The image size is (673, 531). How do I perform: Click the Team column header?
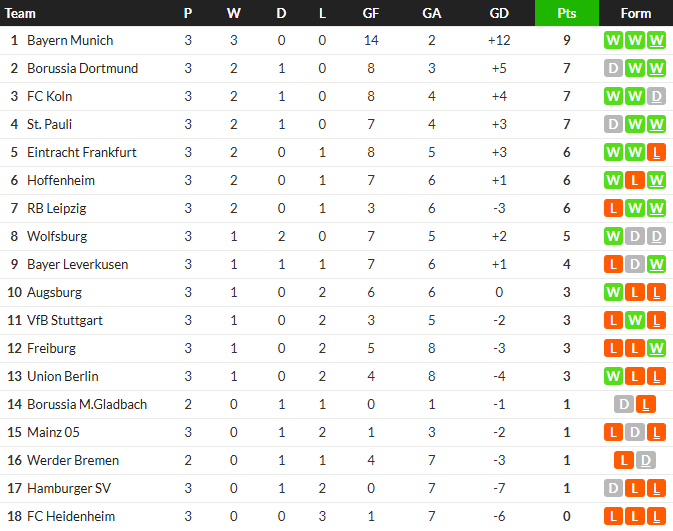point(21,13)
